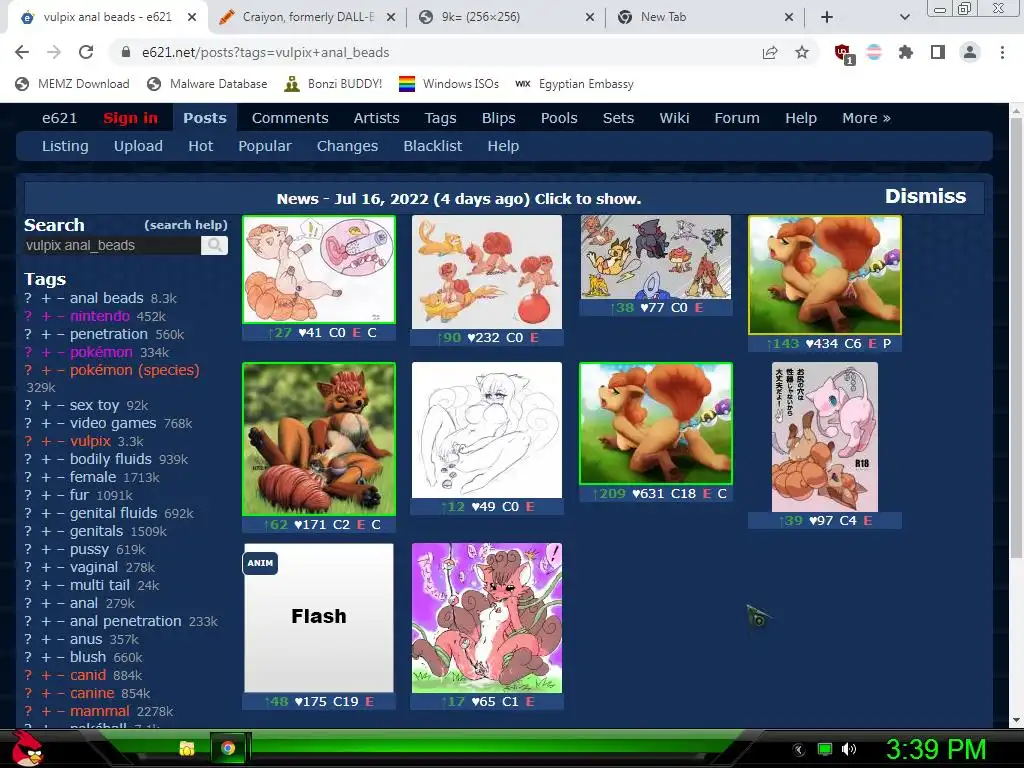This screenshot has height=768, width=1024.
Task: Open a new browser tab with plus
Action: point(827,17)
